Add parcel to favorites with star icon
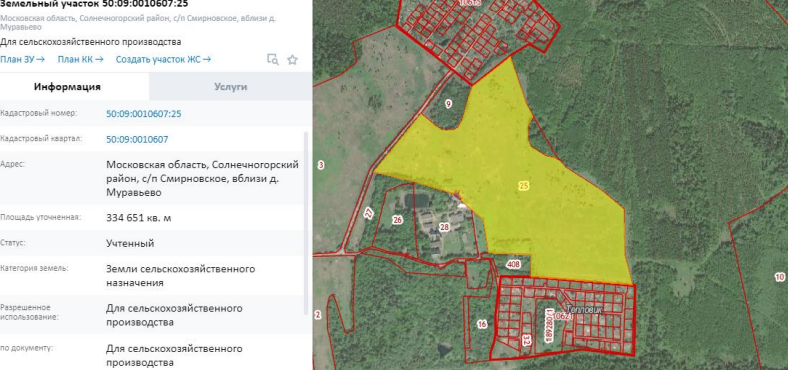 point(292,60)
